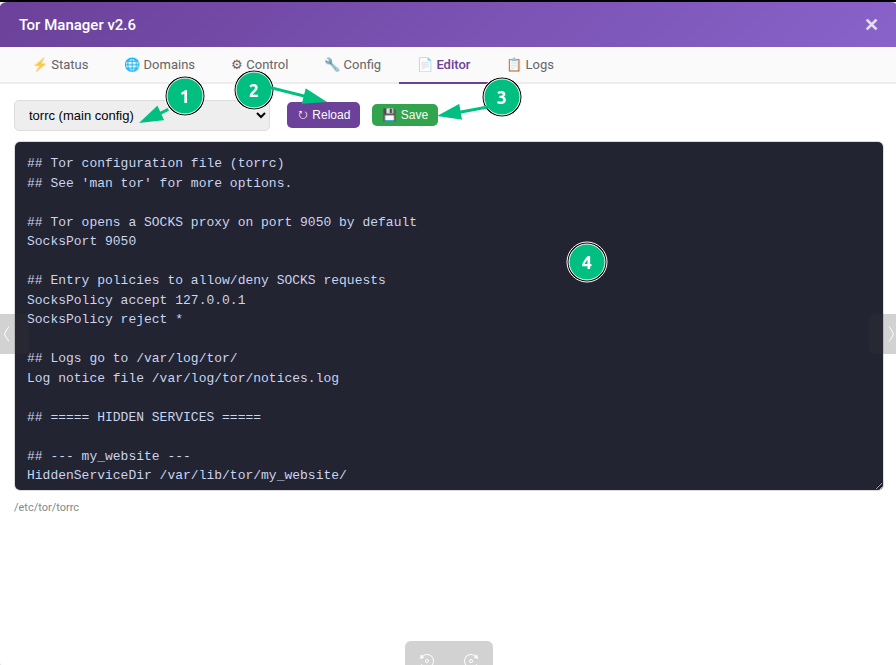Go to next image with right chevron
Screen dimensions: 896x665
click(889, 334)
